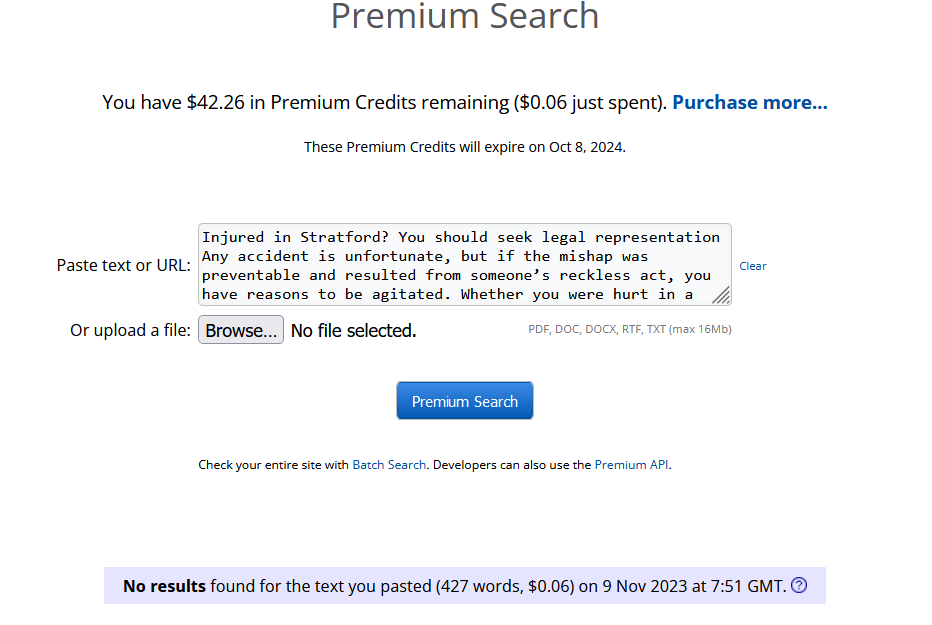
Task: Click the 'Or upload a file:' label
Action: click(130, 330)
